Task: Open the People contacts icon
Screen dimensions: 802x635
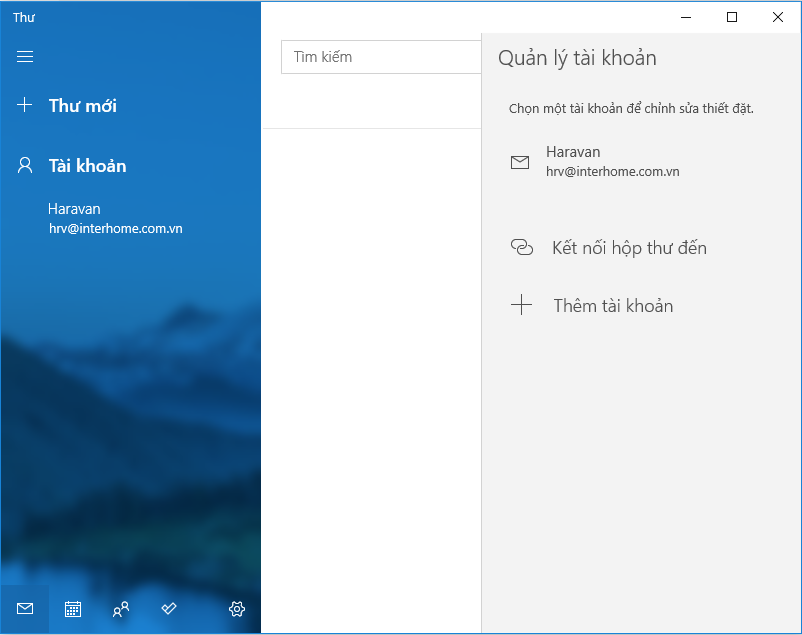Action: coord(121,609)
